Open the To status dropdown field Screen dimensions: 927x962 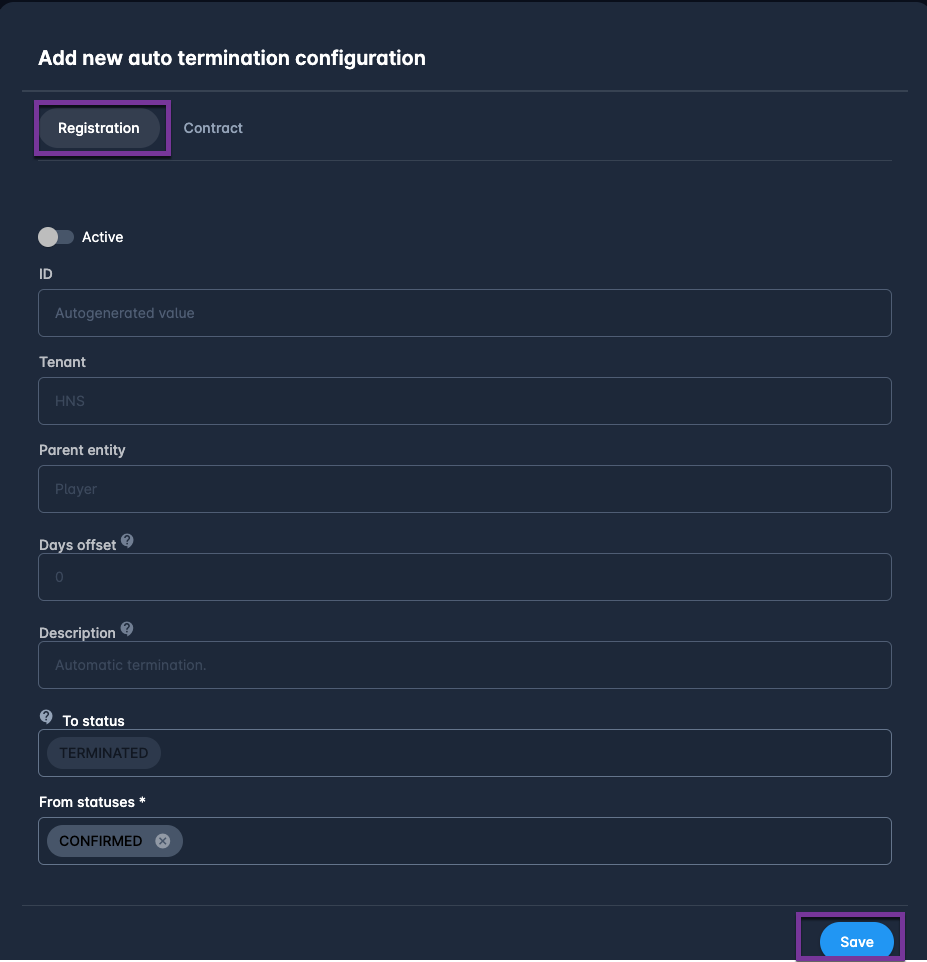tap(520, 753)
